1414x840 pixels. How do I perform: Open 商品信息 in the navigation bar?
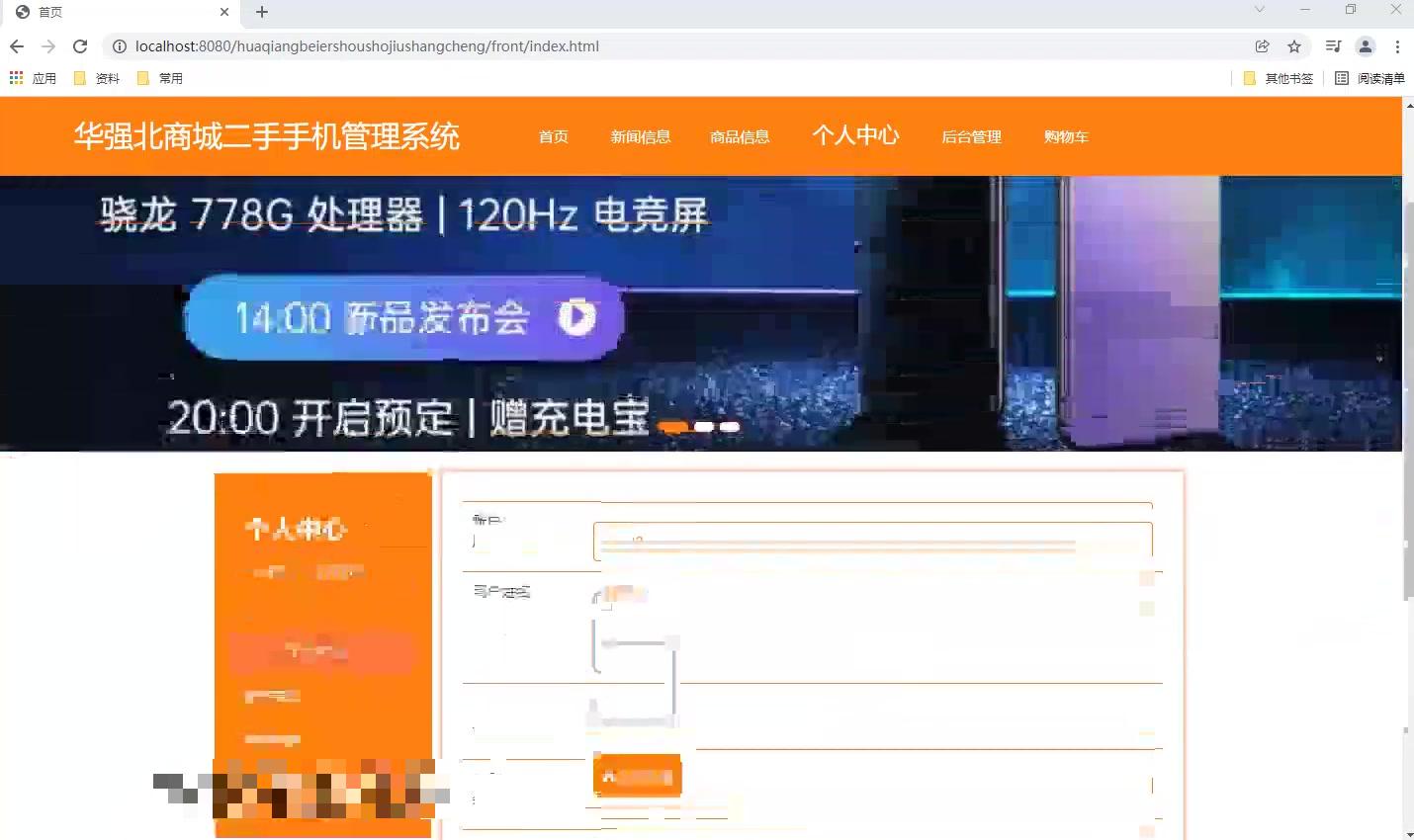pos(740,136)
